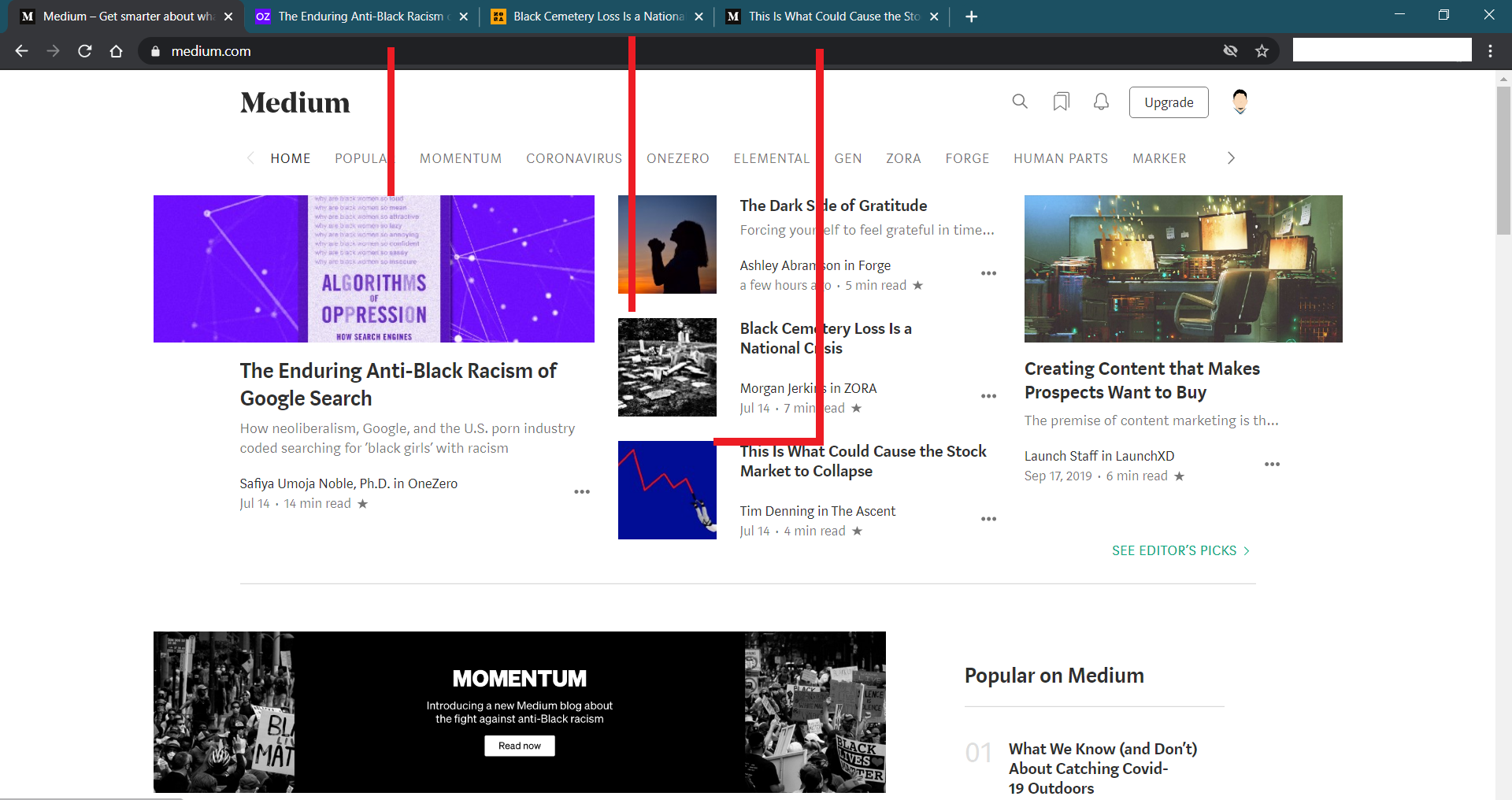Open more options for Creating Content article
Image resolution: width=1512 pixels, height=800 pixels.
point(1272,465)
